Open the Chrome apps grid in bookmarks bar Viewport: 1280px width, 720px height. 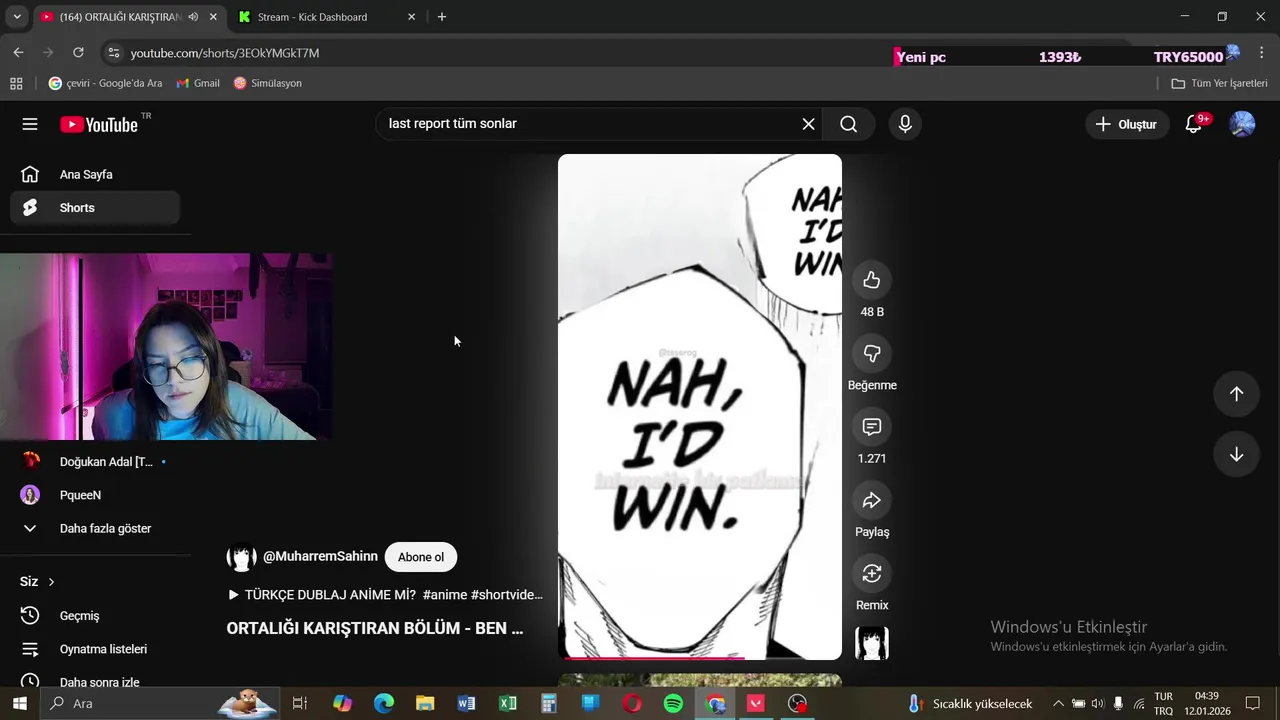click(16, 83)
